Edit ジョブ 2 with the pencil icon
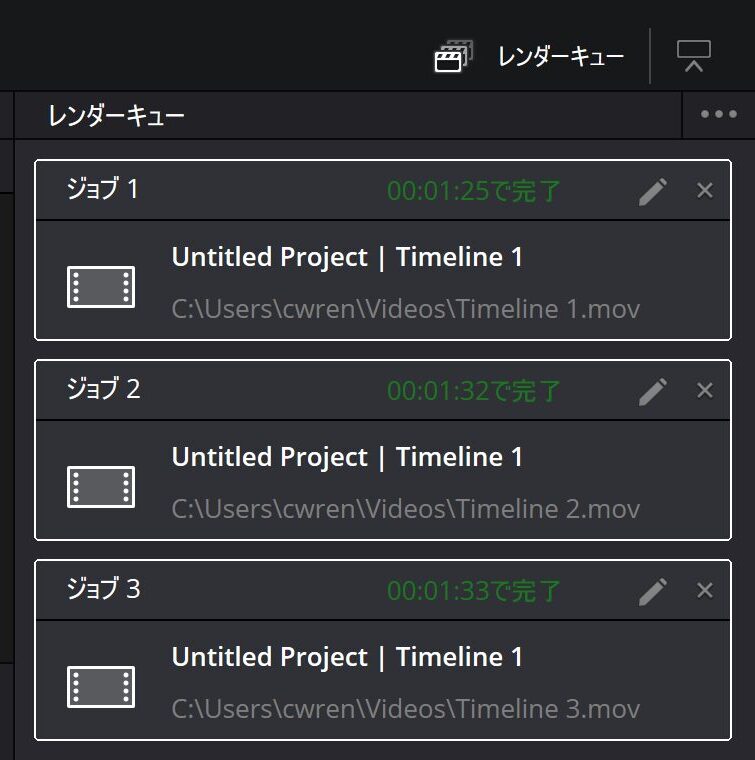Image resolution: width=755 pixels, height=760 pixels. point(652,390)
